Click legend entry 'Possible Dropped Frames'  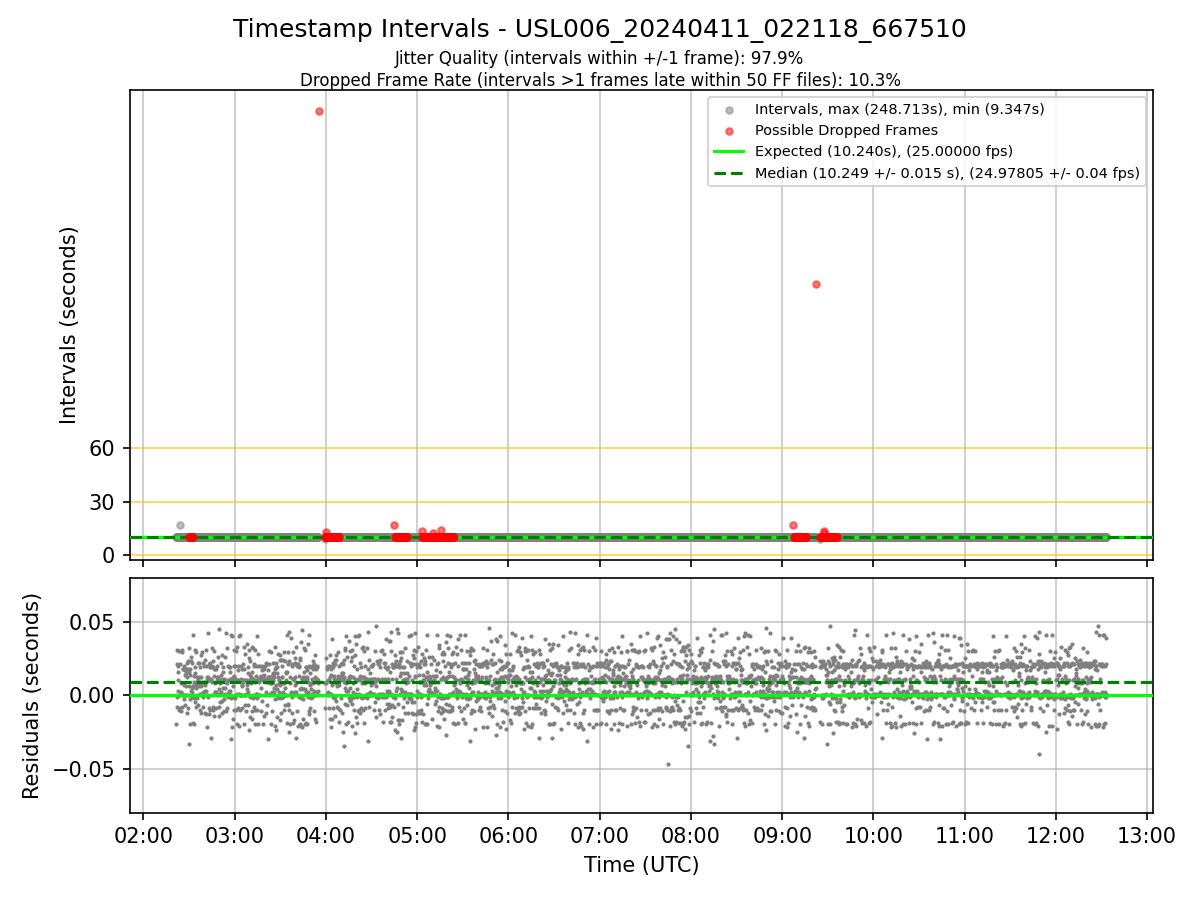pos(846,130)
